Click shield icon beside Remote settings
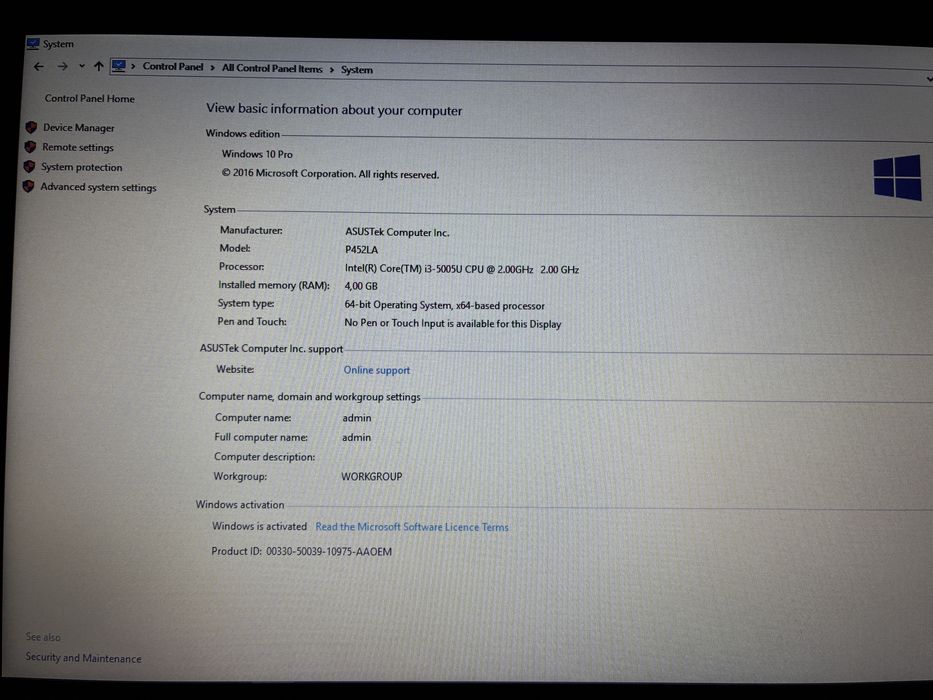 coord(30,147)
